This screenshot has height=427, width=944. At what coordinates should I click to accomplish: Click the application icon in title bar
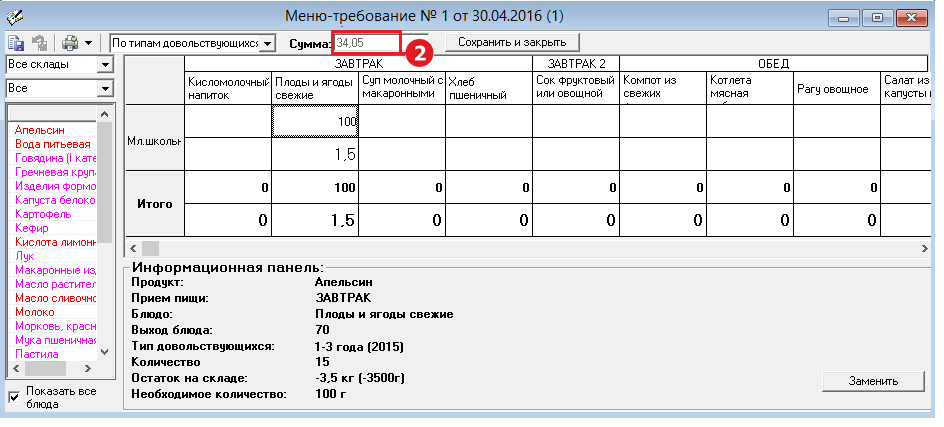[14, 16]
